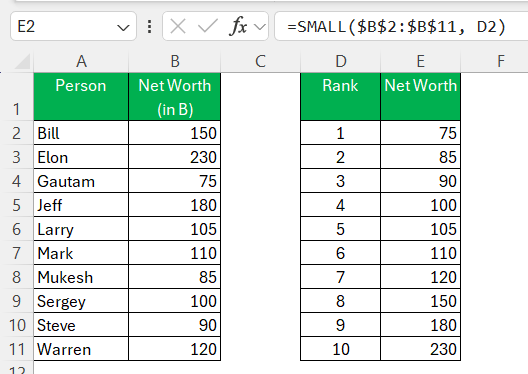Select the cell containing Larry

[x=81, y=229]
